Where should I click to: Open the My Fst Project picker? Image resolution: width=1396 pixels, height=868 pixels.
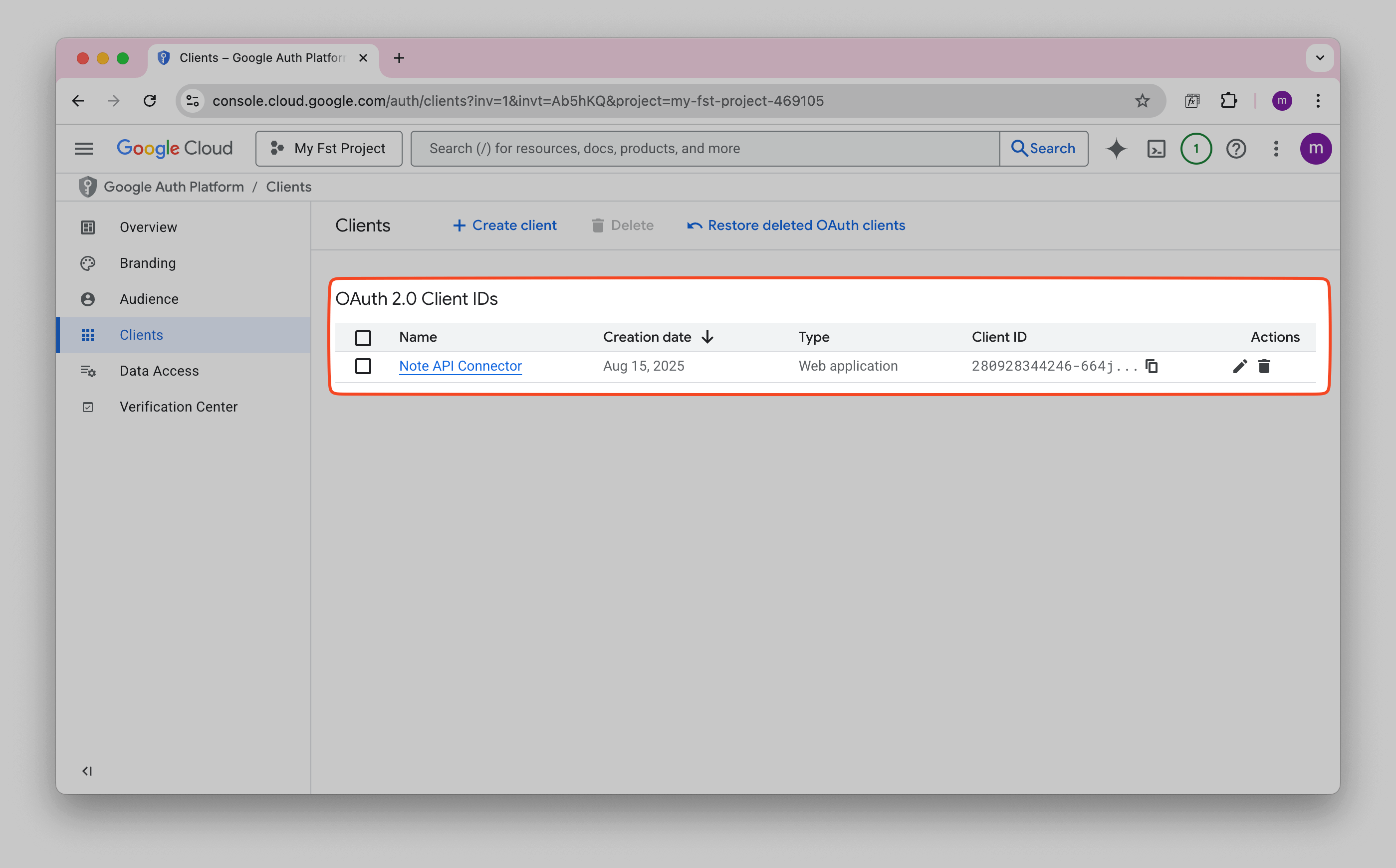329,148
